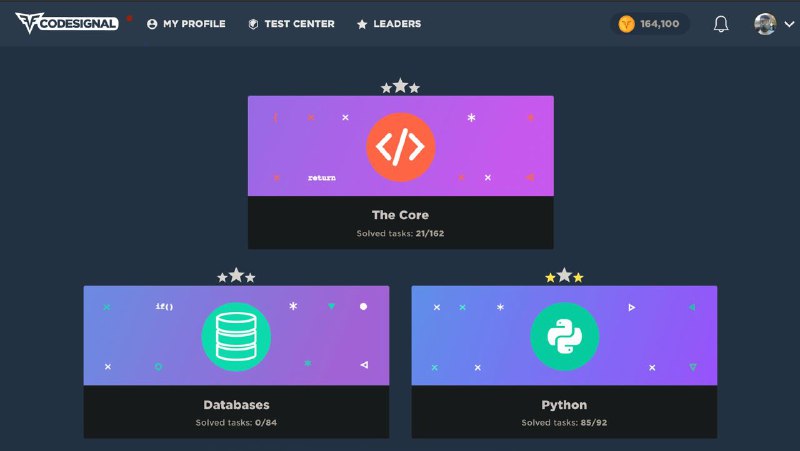
Task: Open The Core arcade card banner
Action: click(401, 146)
